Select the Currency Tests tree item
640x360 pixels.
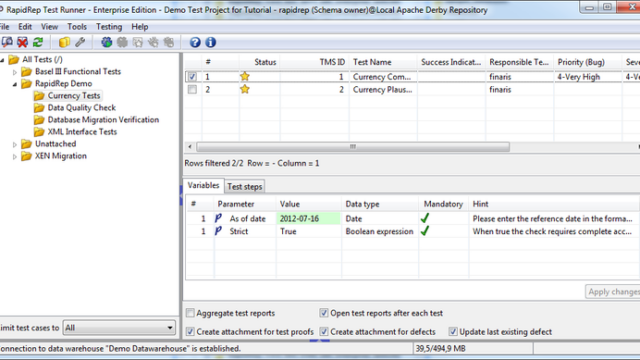(x=74, y=96)
